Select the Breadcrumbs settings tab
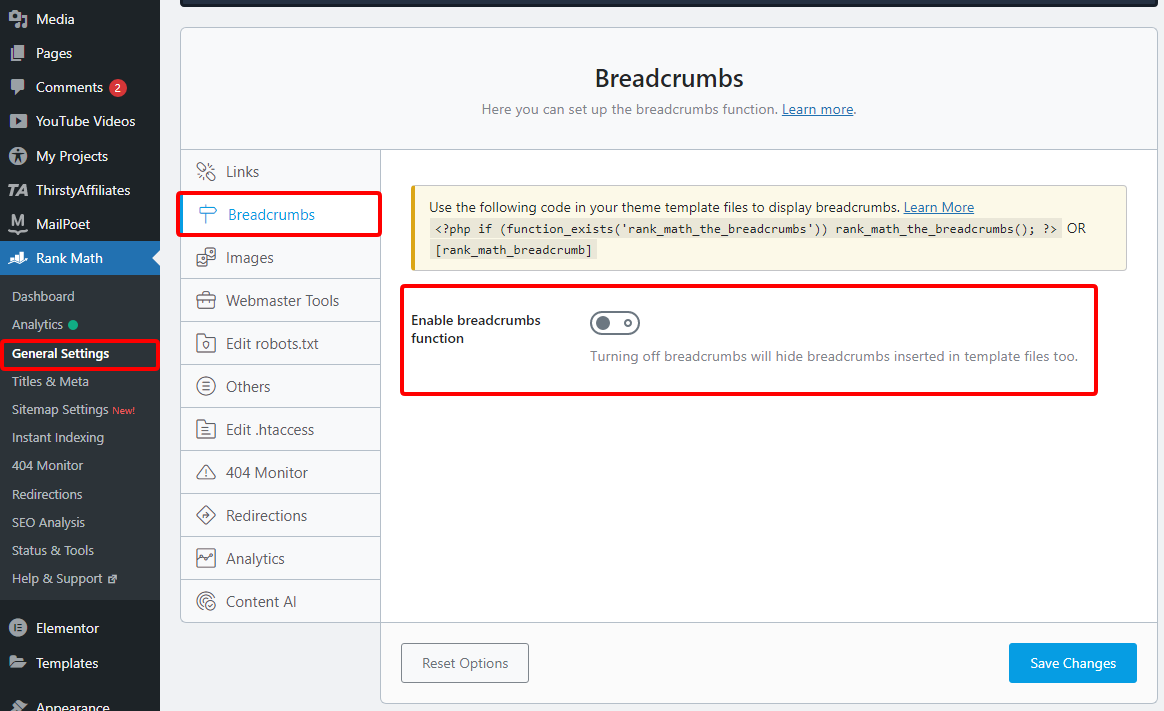 tap(281, 214)
